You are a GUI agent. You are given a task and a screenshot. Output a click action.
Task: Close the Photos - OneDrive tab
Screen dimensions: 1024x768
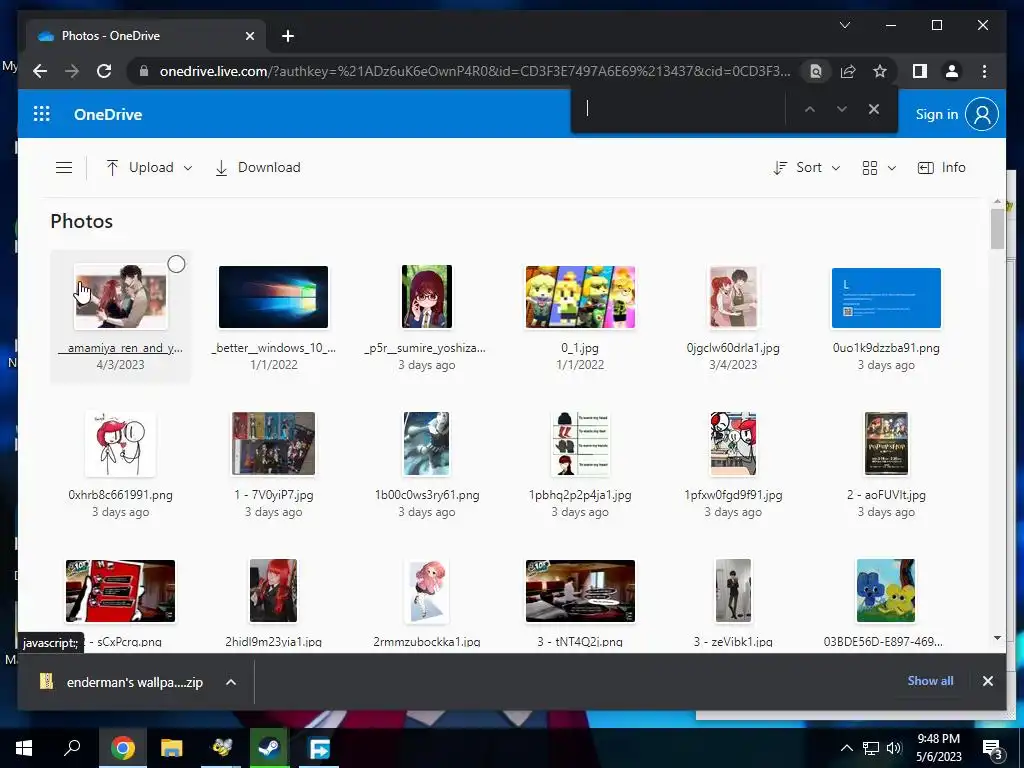(249, 36)
